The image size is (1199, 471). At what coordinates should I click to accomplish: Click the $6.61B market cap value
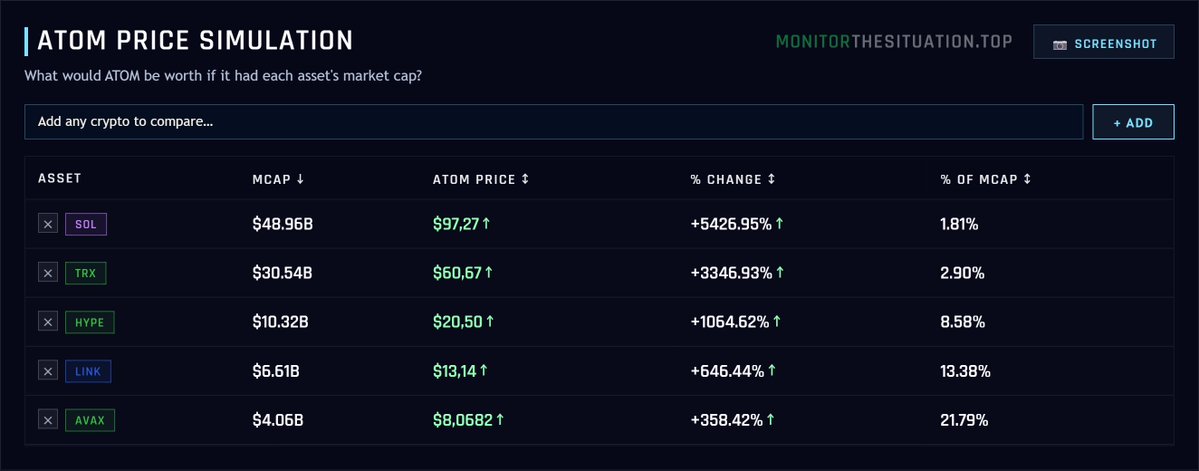tap(275, 371)
